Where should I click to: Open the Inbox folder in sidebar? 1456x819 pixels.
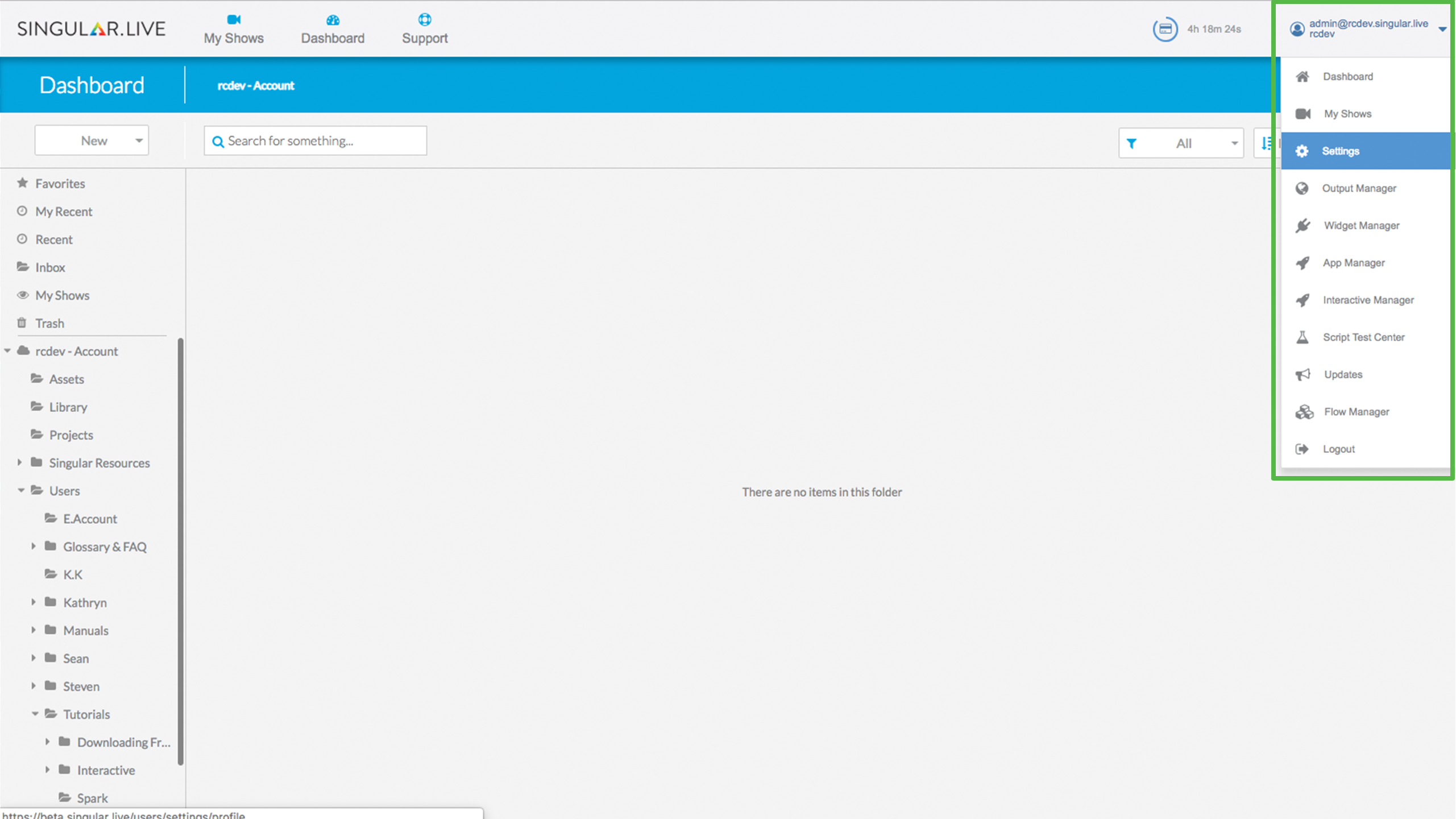[x=50, y=267]
